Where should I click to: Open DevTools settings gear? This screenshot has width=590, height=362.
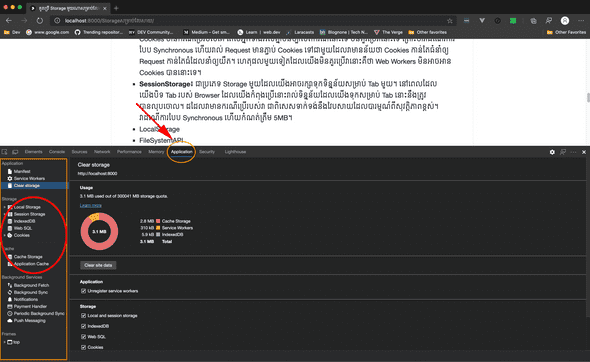point(552,152)
